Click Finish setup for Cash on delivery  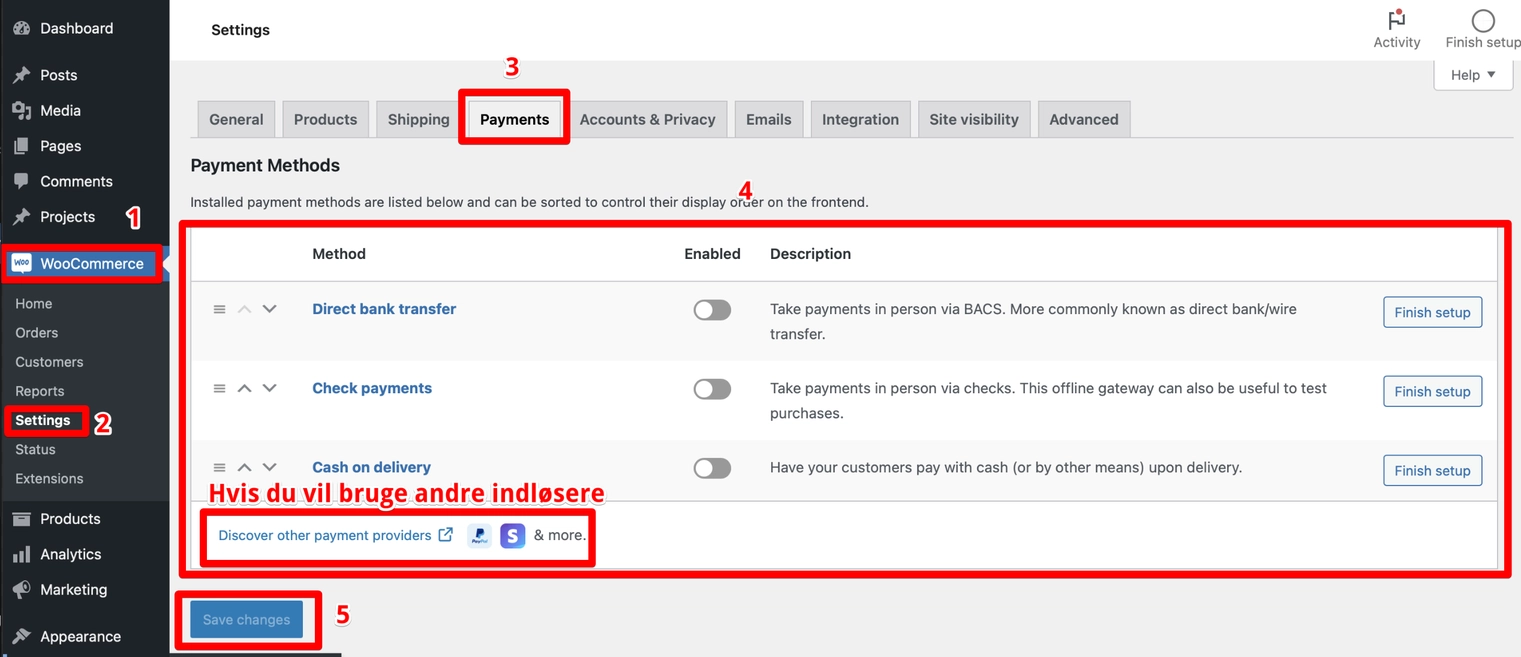pyautogui.click(x=1432, y=470)
